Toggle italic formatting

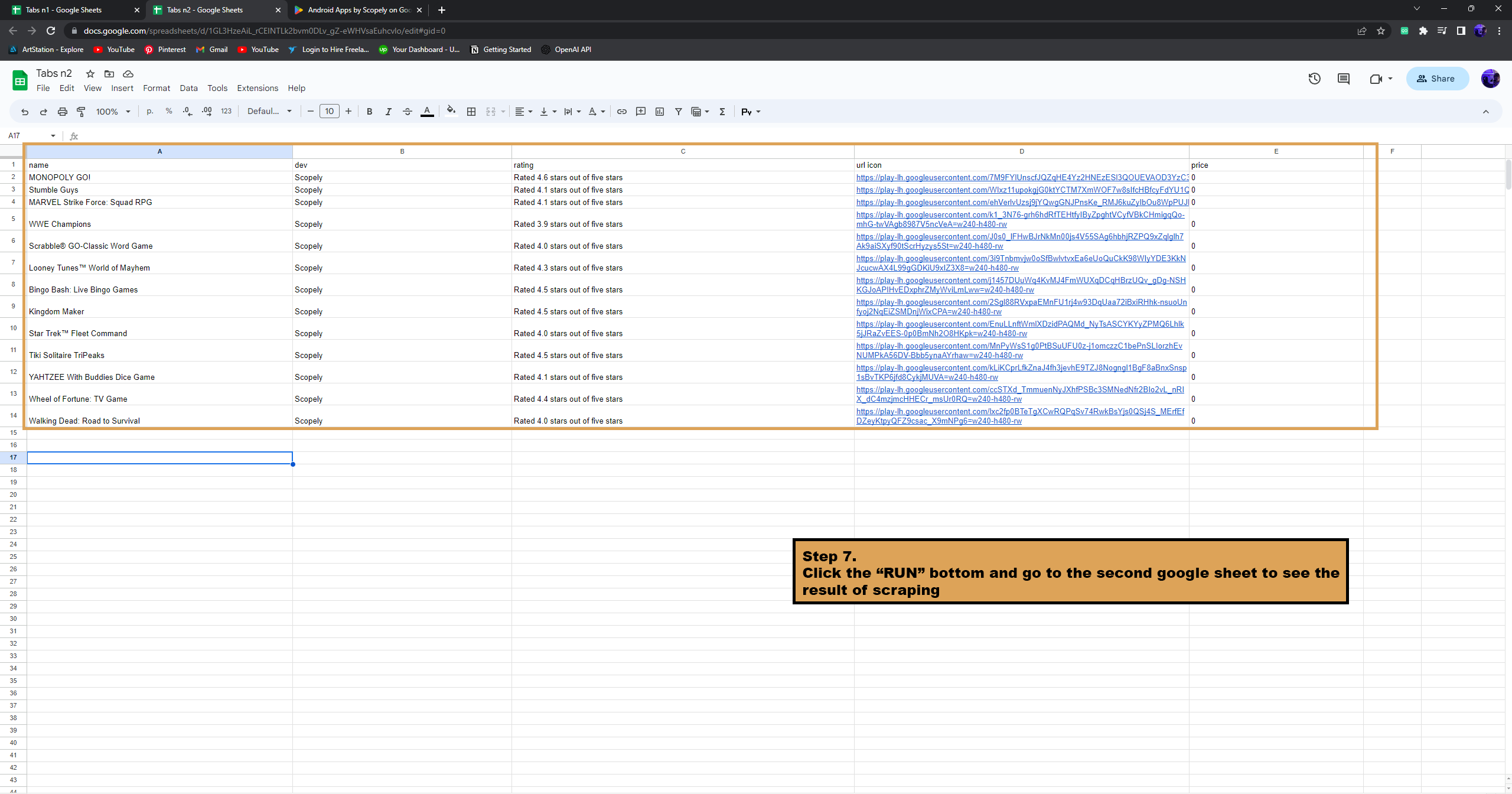389,112
